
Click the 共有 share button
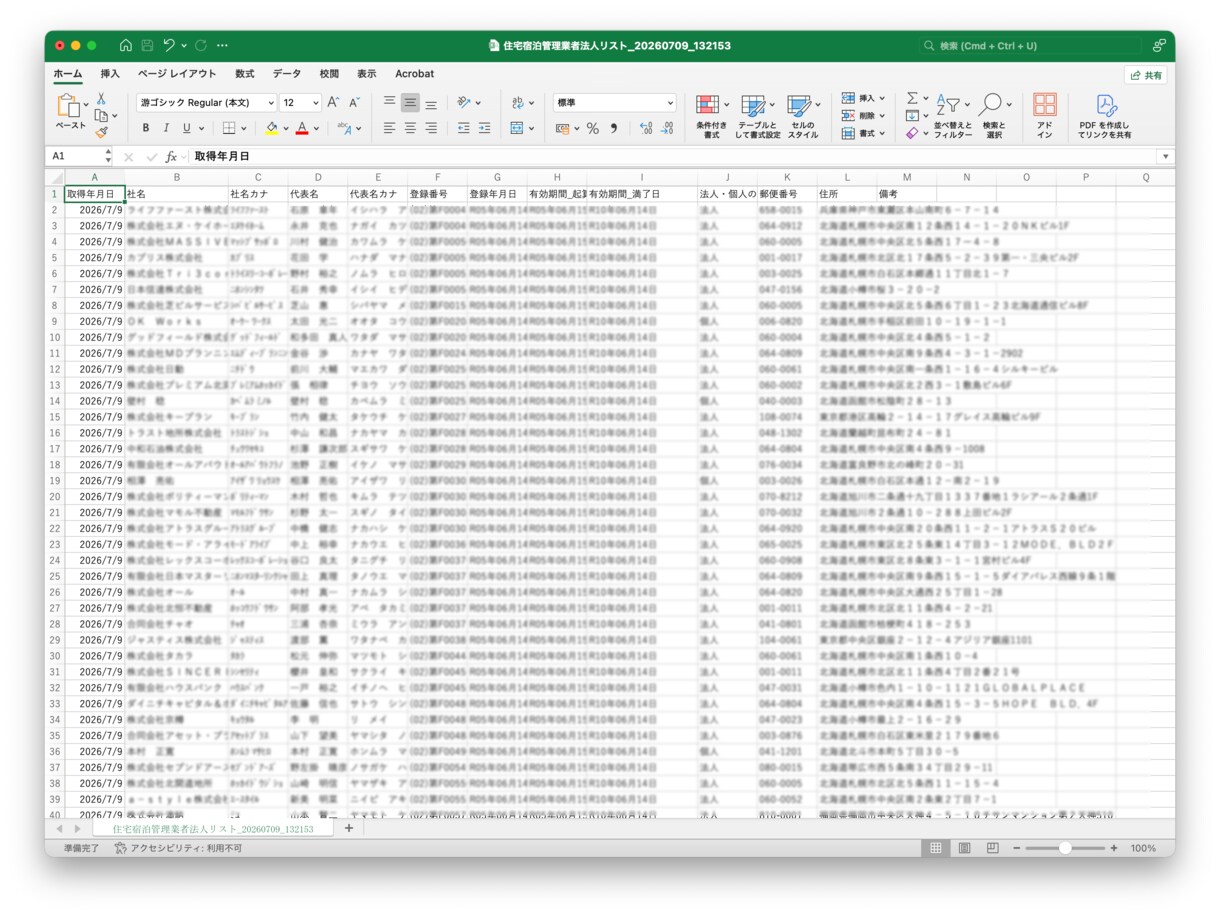tap(1146, 75)
